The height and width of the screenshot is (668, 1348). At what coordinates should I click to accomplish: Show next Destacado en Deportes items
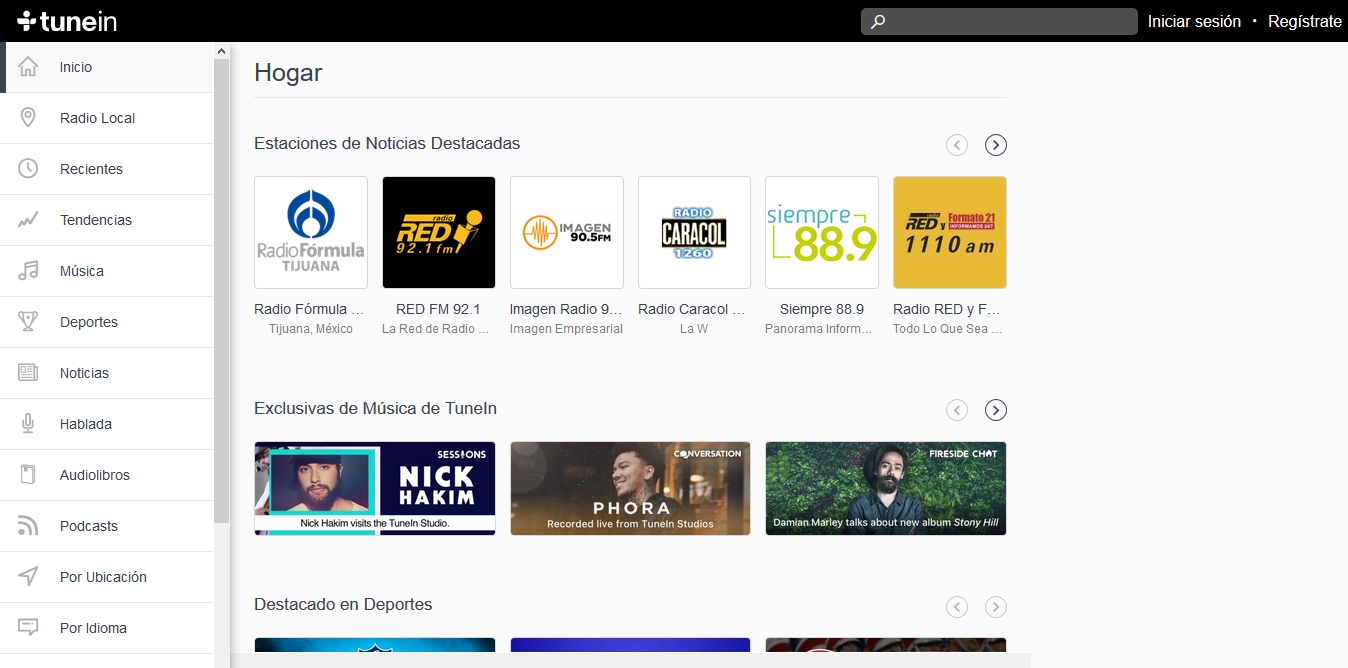pyautogui.click(x=995, y=606)
